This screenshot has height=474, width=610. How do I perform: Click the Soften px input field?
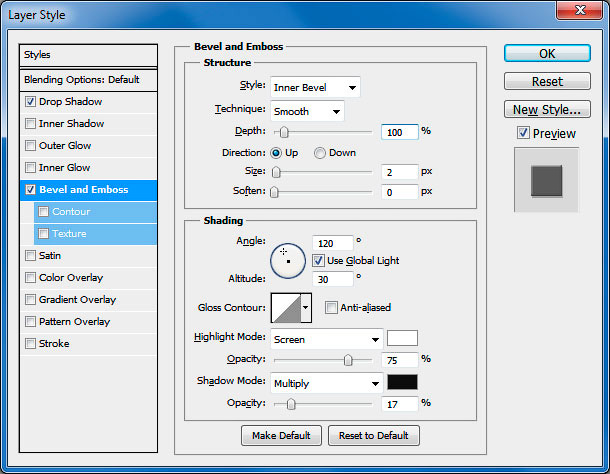pos(400,192)
